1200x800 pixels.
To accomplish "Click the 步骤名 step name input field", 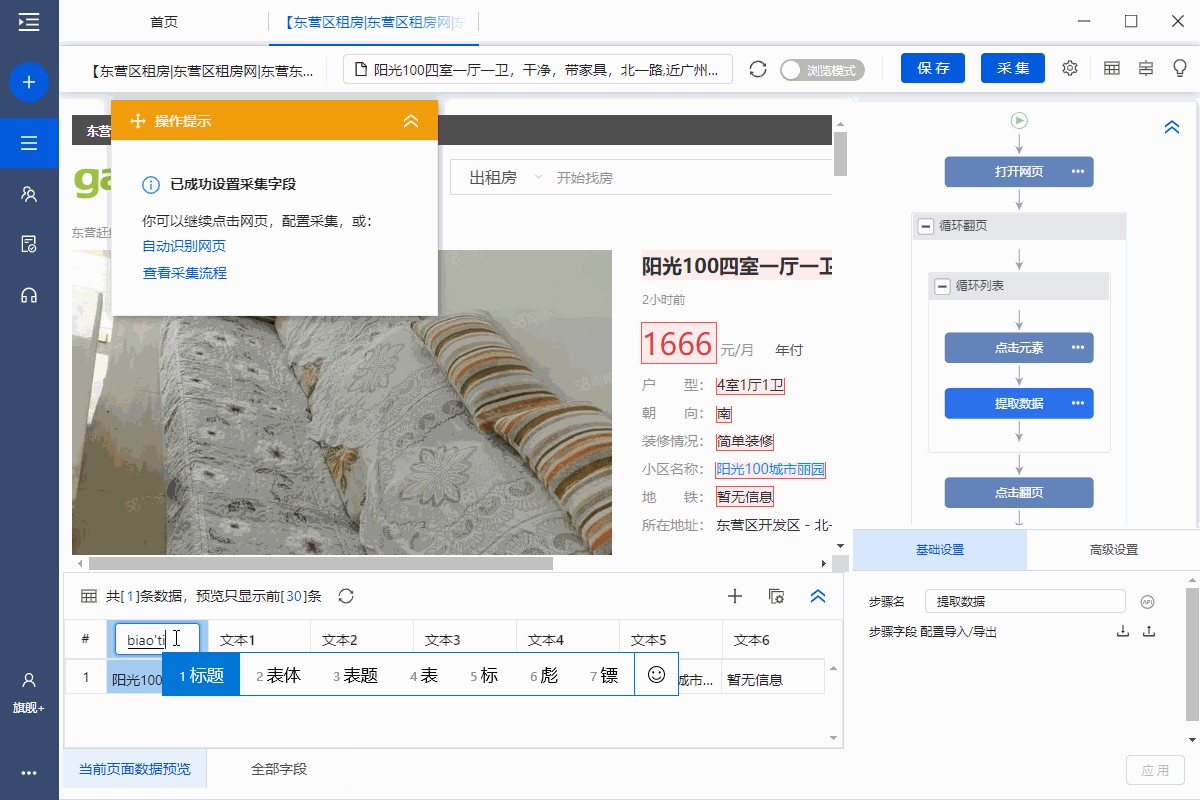I will click(1025, 601).
